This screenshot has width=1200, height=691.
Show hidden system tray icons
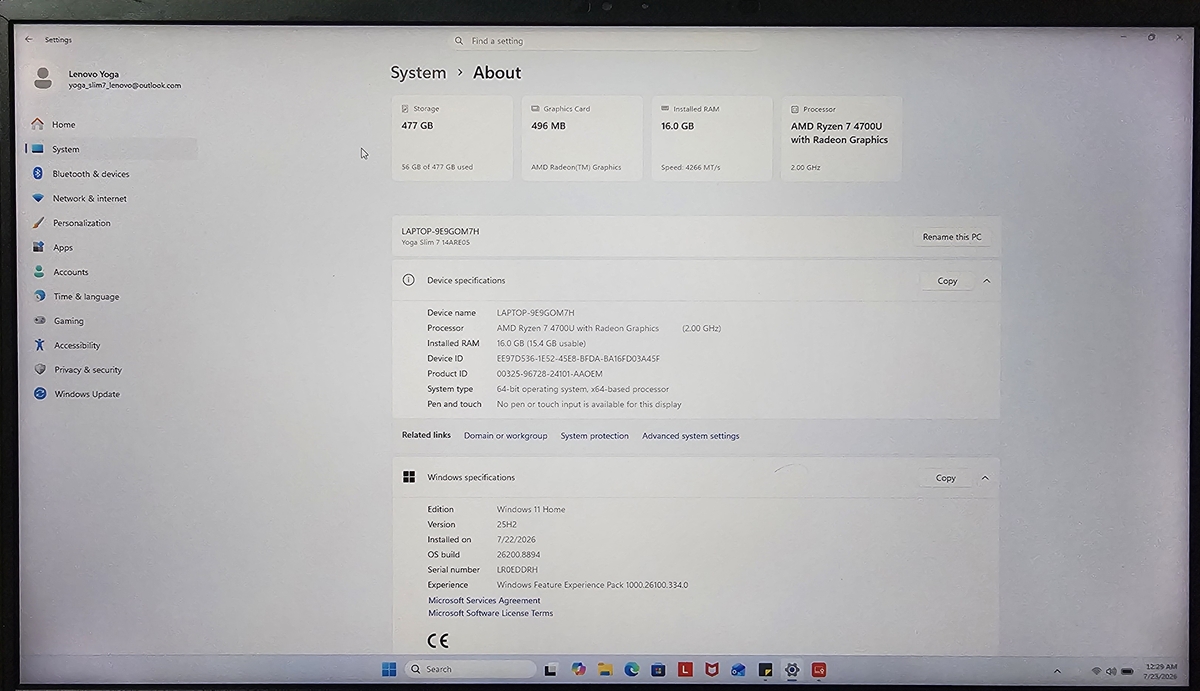point(1057,671)
